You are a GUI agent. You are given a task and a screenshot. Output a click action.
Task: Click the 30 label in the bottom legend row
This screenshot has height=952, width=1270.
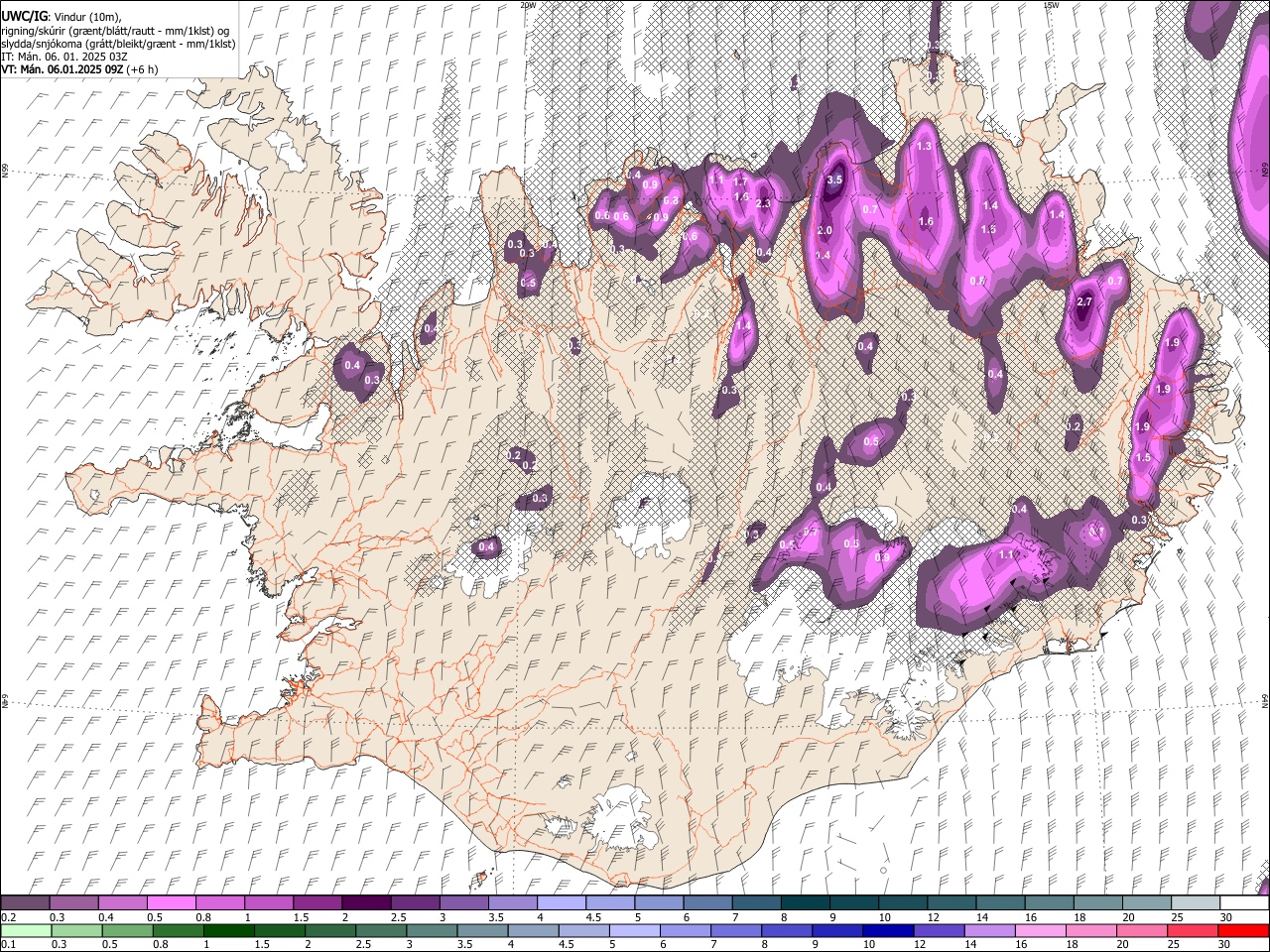1223,944
